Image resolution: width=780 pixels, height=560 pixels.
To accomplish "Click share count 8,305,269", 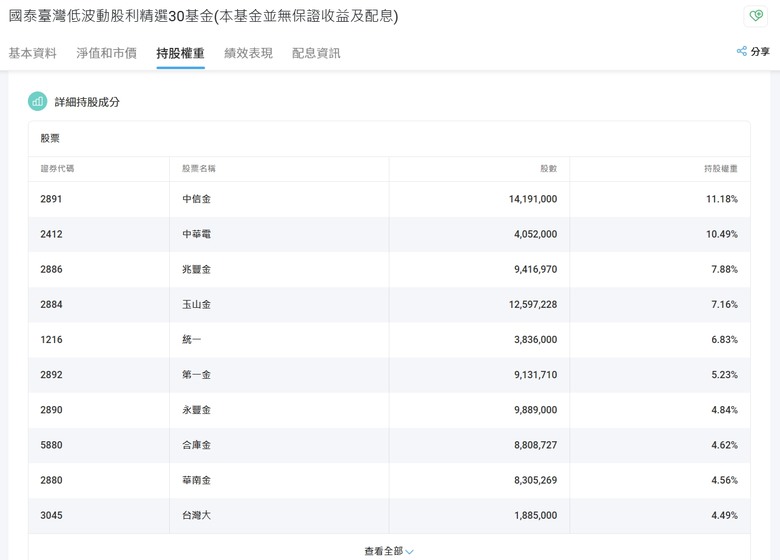I will click(x=536, y=480).
